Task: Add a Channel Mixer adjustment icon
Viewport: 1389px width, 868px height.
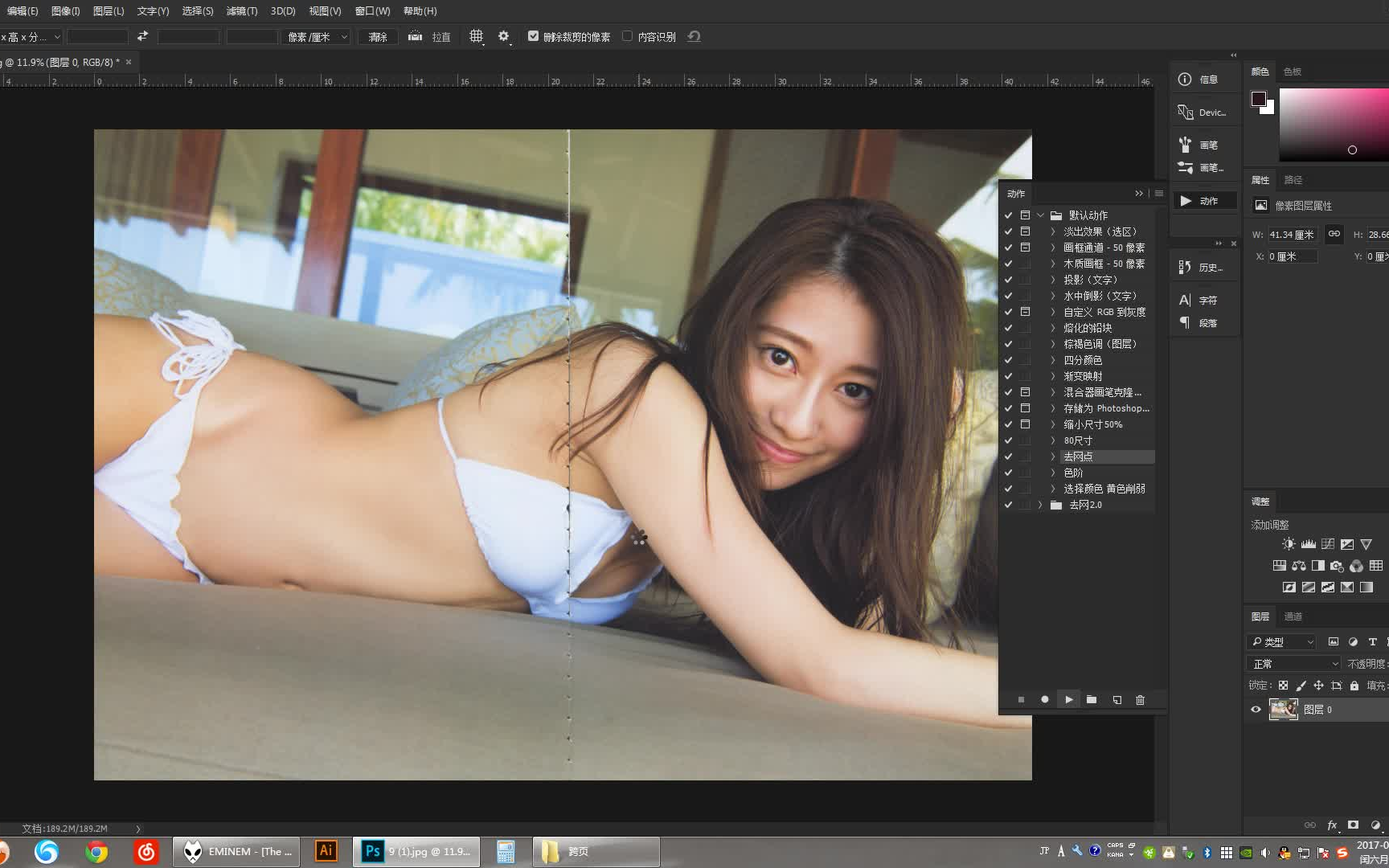Action: click(x=1357, y=566)
